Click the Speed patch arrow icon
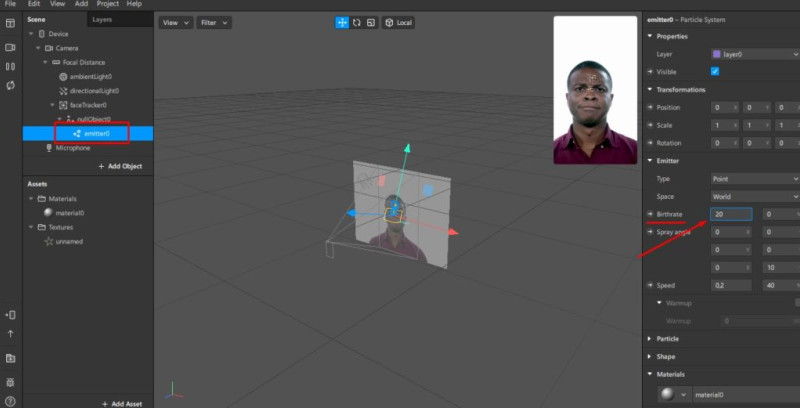800x408 pixels. tap(651, 285)
